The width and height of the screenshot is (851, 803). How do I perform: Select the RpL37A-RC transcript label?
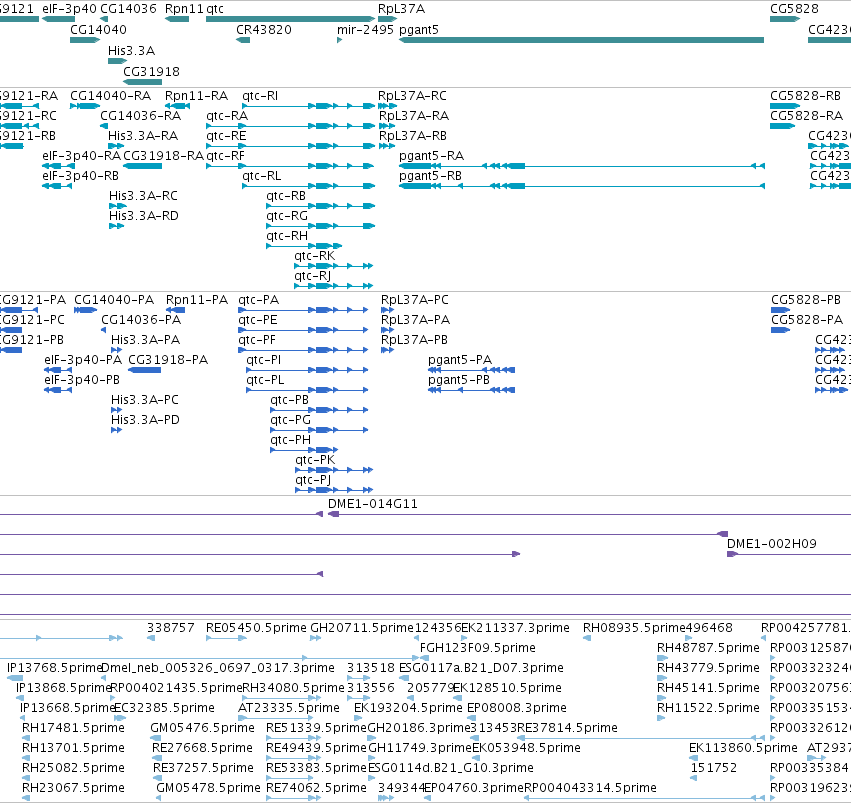[412, 96]
